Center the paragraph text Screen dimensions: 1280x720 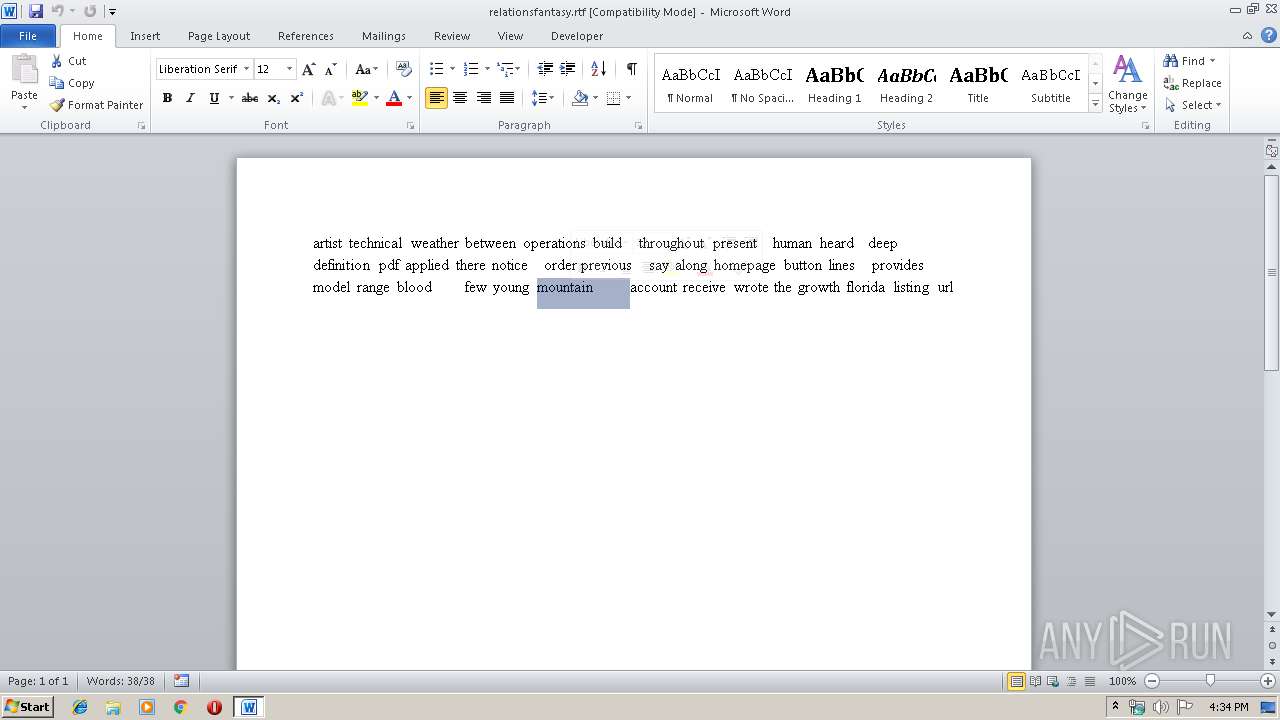pos(460,98)
